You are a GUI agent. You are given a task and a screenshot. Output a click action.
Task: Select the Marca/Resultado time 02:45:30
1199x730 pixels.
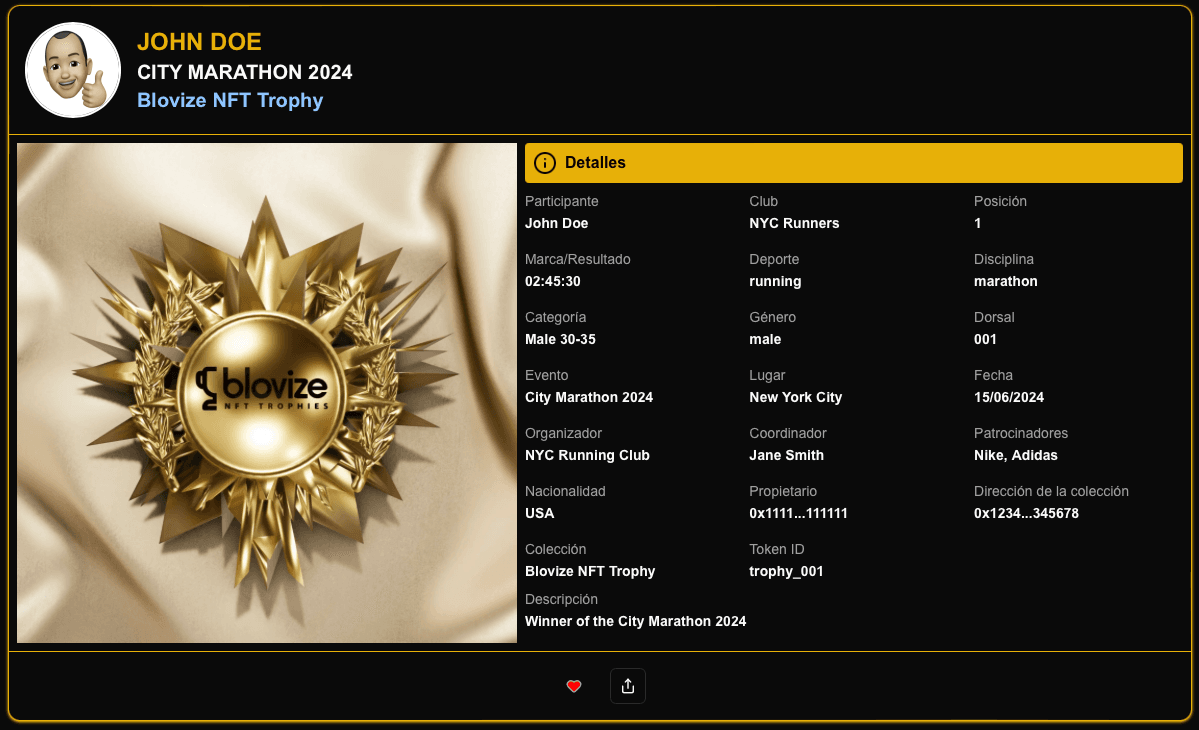555,281
